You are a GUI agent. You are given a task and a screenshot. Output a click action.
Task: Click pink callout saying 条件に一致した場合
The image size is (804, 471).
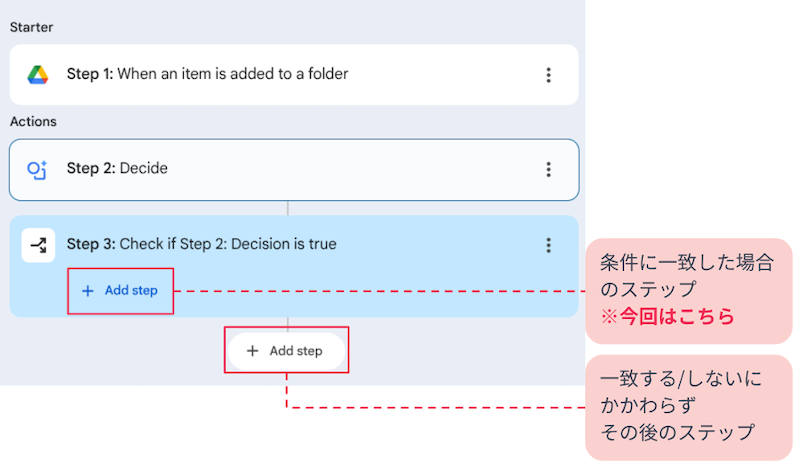(x=689, y=291)
